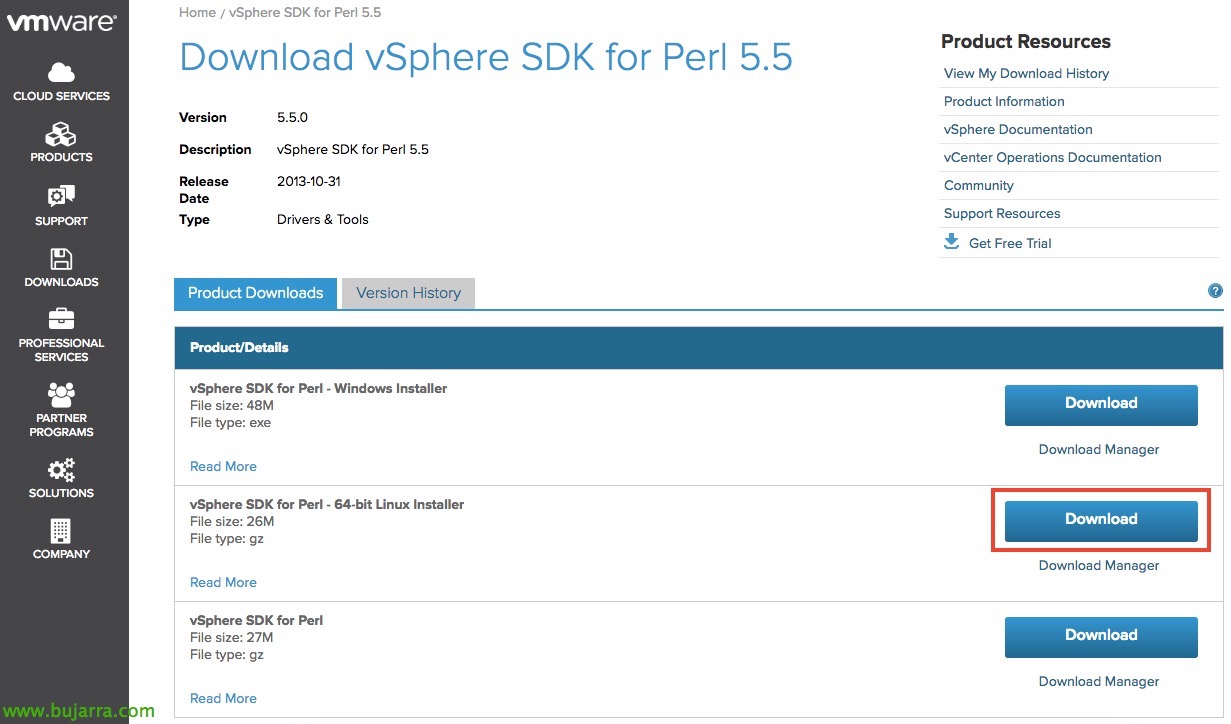Open vCenter Operations Documentation link
Image resolution: width=1231 pixels, height=724 pixels.
(1053, 158)
